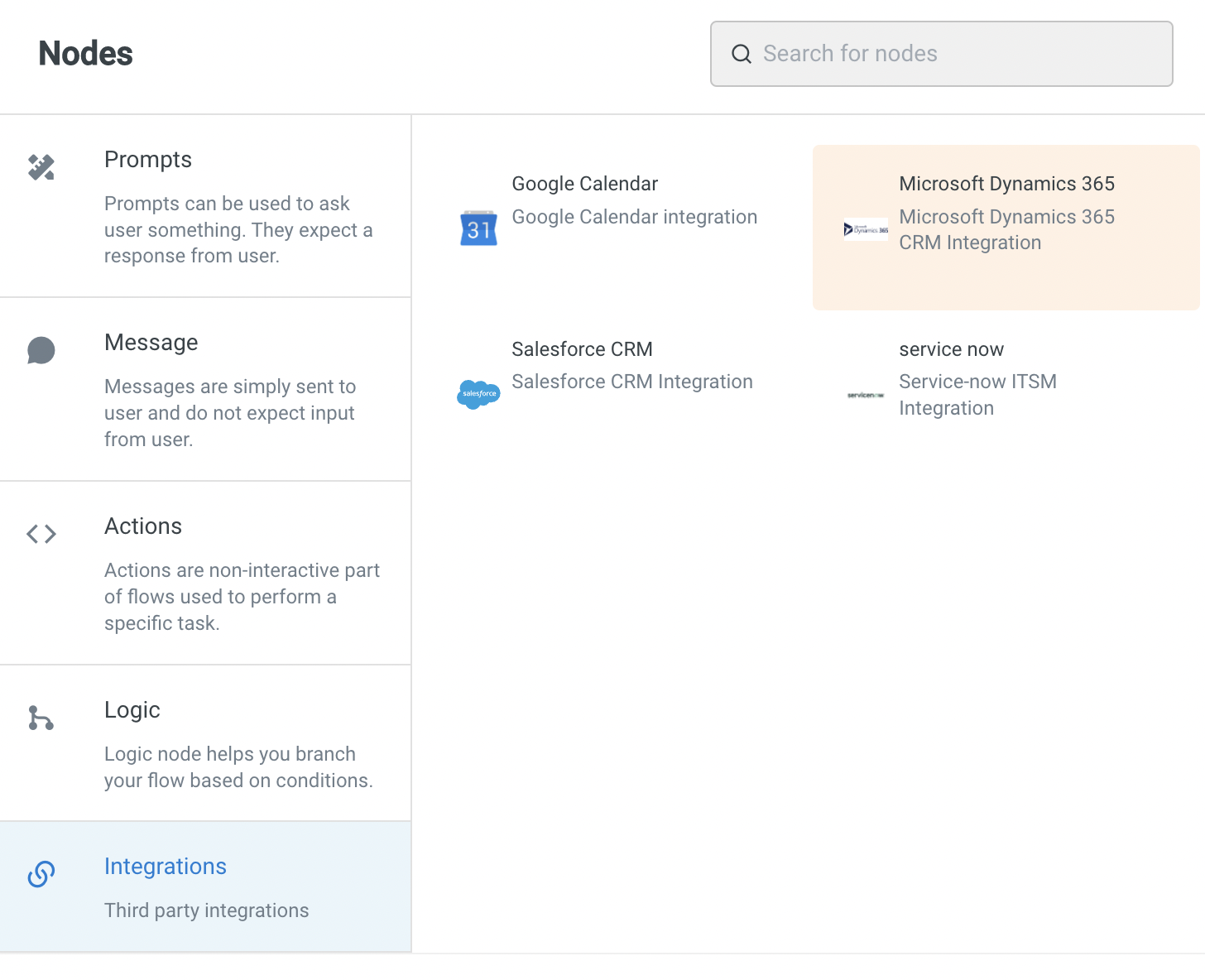Click the Integrations link icon
Image resolution: width=1205 pixels, height=980 pixels.
pos(41,874)
